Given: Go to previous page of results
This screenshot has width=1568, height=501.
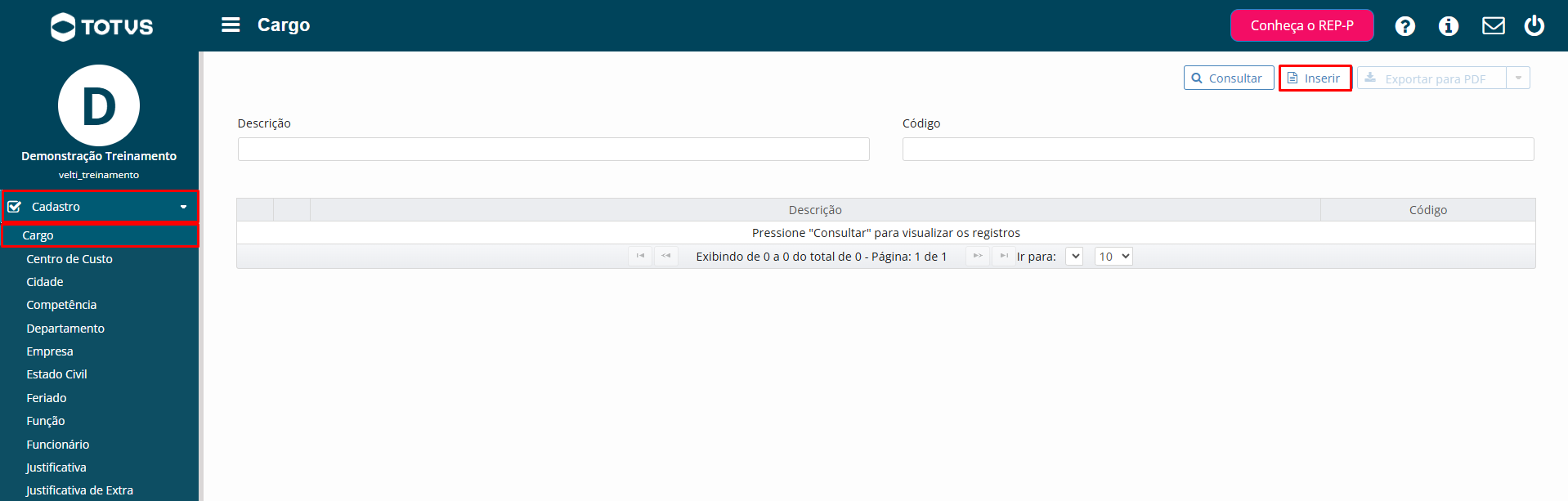Looking at the screenshot, I should pyautogui.click(x=666, y=256).
